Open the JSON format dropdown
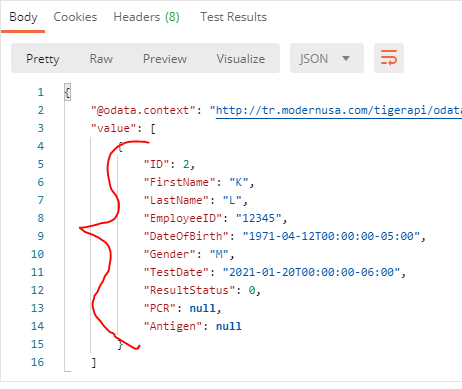The width and height of the screenshot is (462, 389). tap(327, 58)
